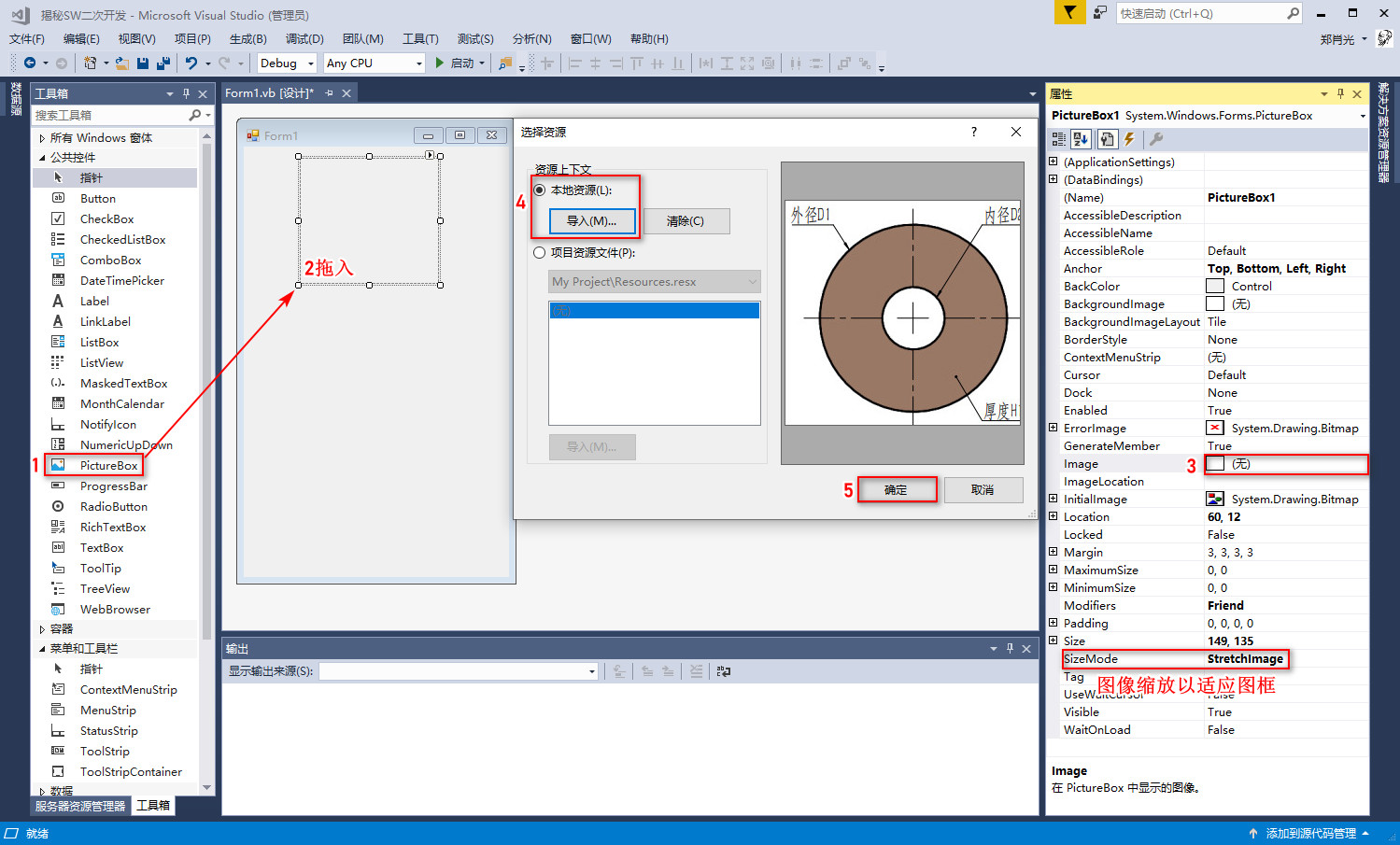The image size is (1400, 845).
Task: Click the BackColor color swatch in Properties
Action: [x=1214, y=286]
